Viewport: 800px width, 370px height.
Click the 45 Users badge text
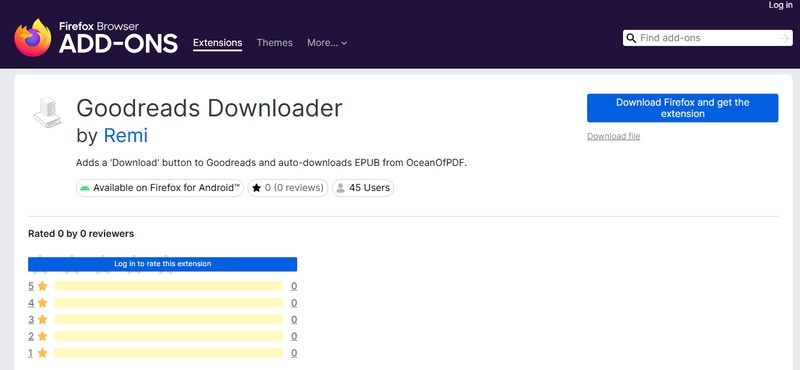pos(369,188)
